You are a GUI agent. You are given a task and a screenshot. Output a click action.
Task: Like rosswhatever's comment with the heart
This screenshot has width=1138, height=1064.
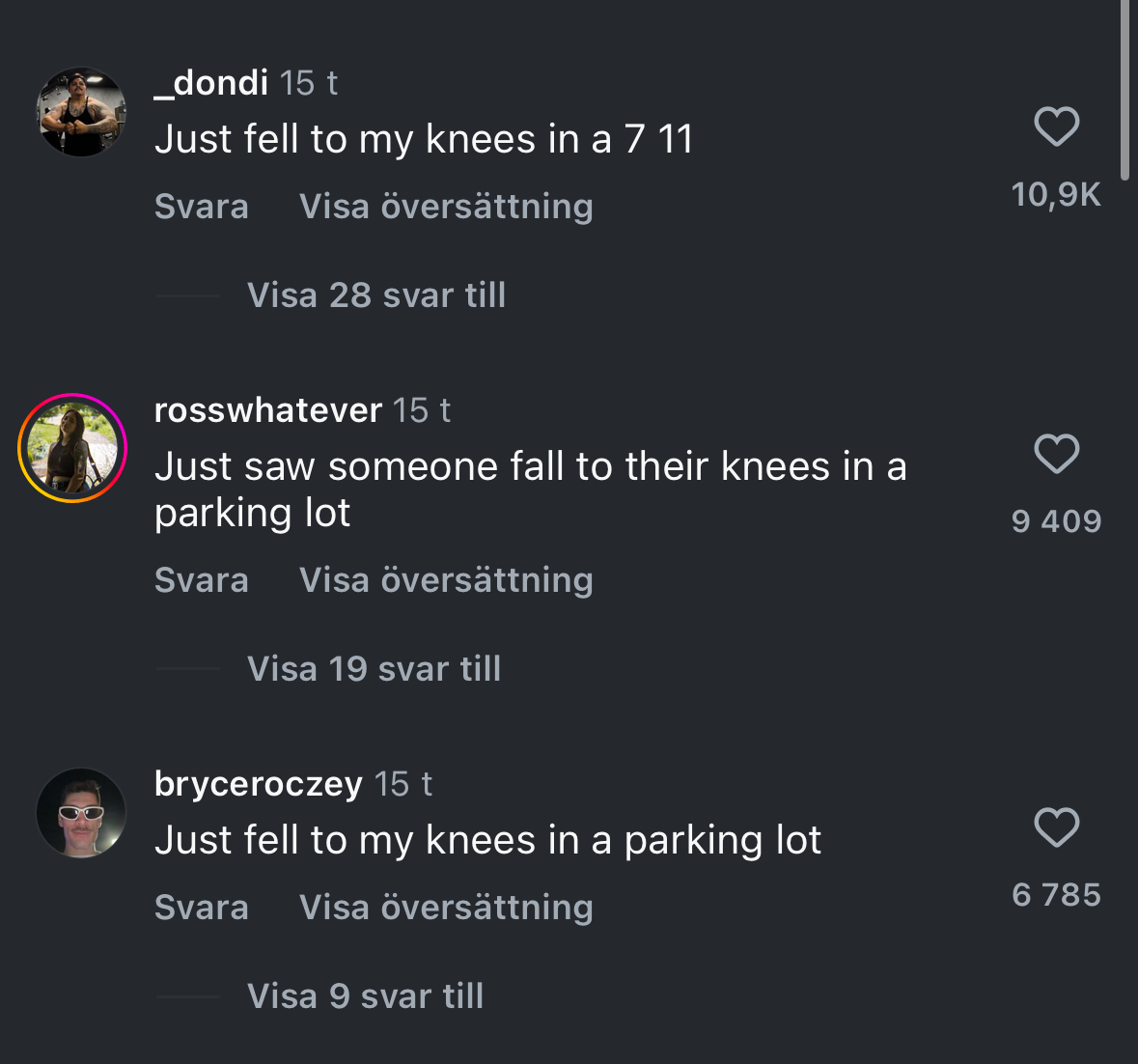tap(1056, 454)
